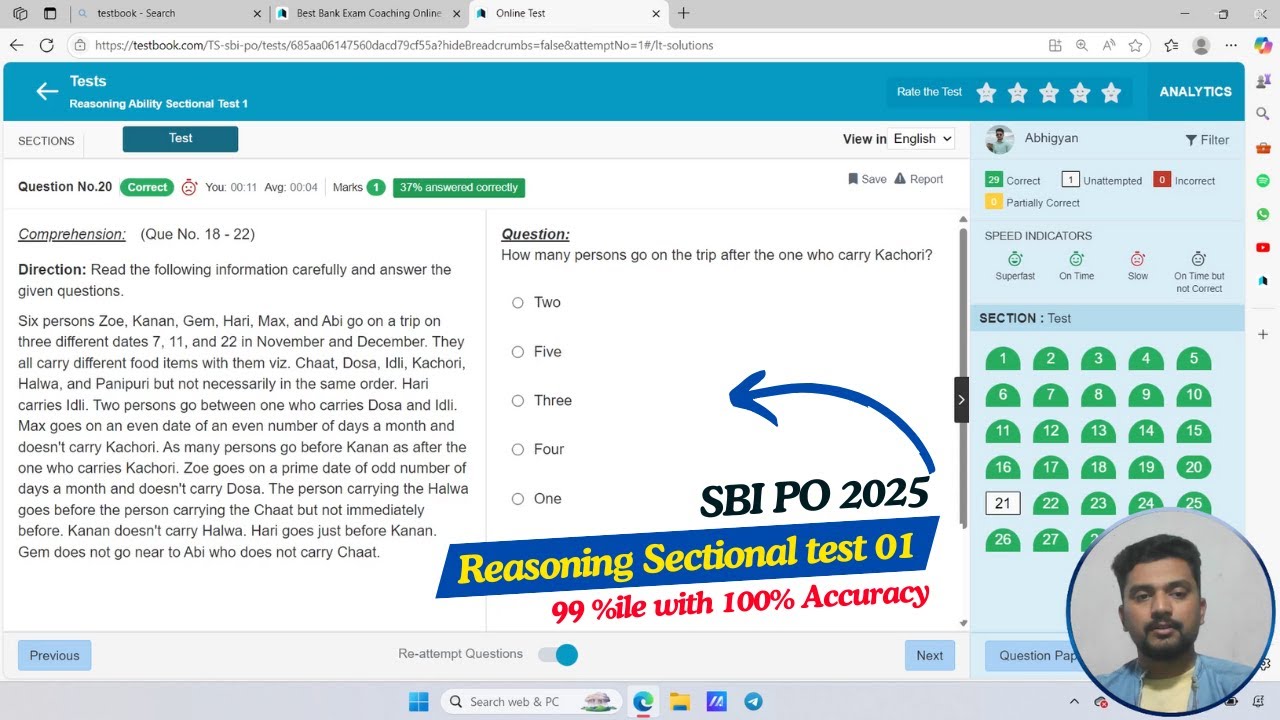Screen dimensions: 1280x720
Task: Jump to question 13 in palette
Action: (1098, 431)
